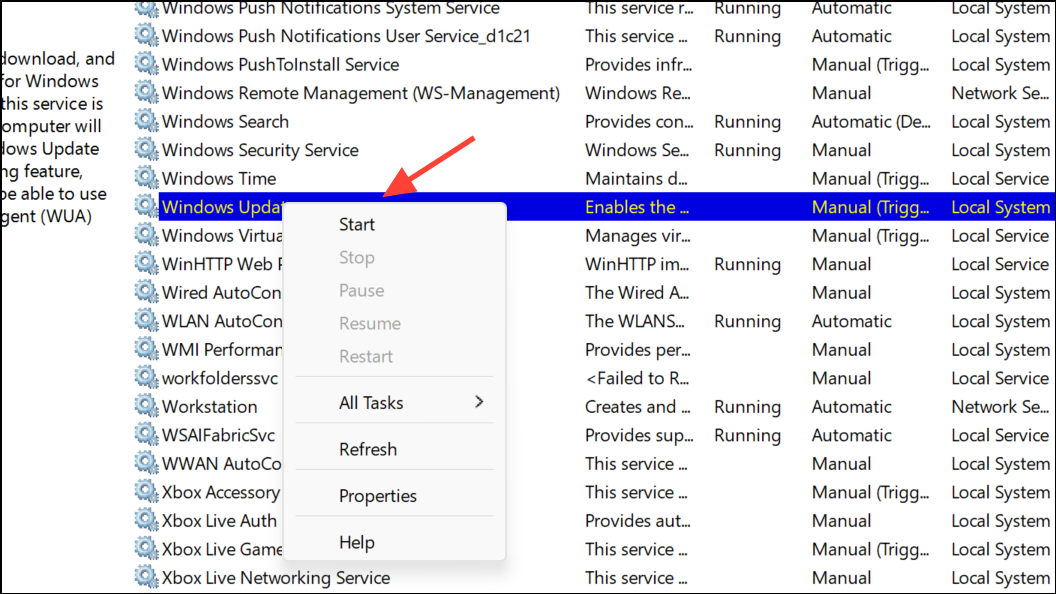Screen dimensions: 1056x594
Task: Select the Xbox Live Networking Service name
Action: [x=275, y=578]
